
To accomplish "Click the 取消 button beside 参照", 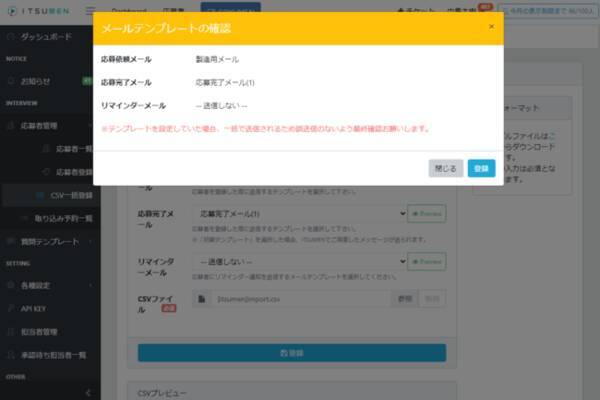I will click(432, 299).
